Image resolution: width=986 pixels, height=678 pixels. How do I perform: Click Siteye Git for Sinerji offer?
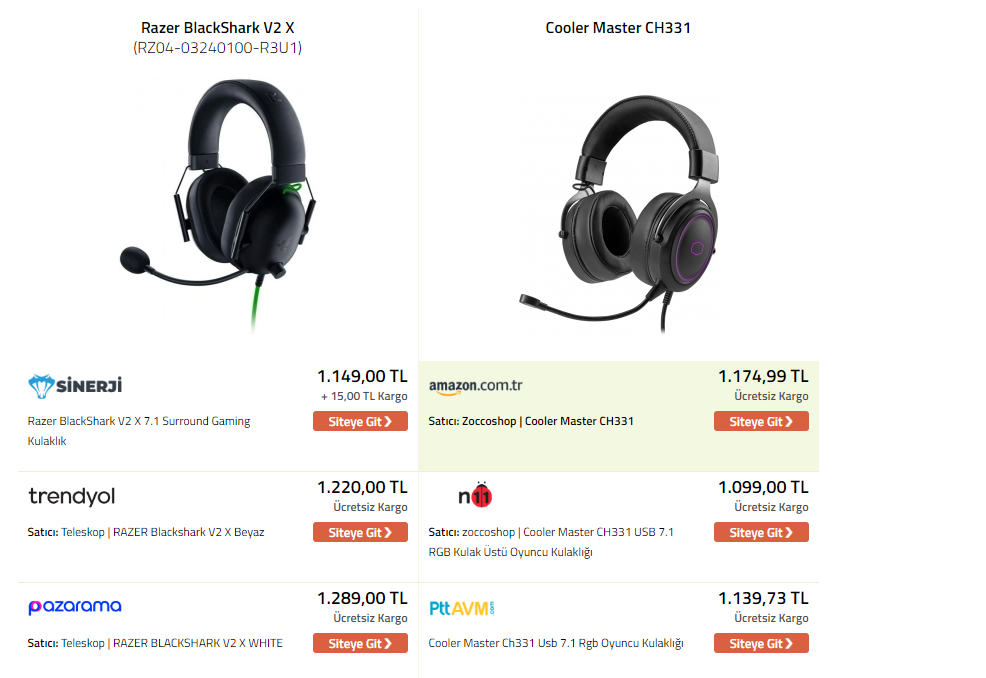click(360, 421)
